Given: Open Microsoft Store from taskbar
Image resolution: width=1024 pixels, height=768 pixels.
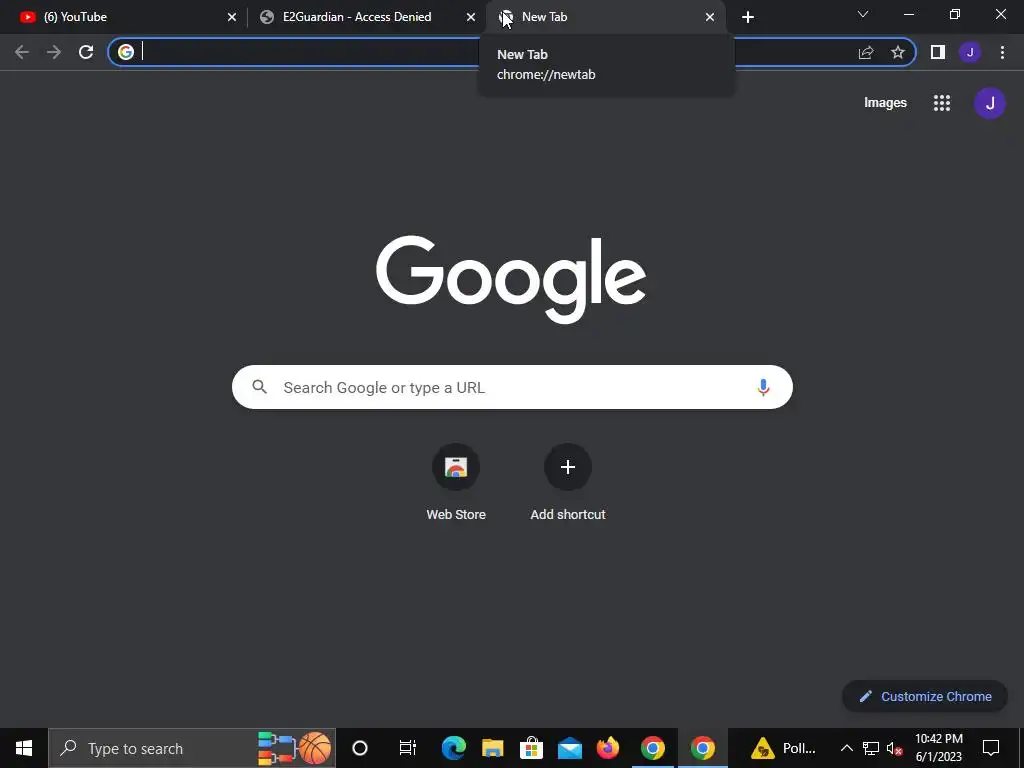Looking at the screenshot, I should tap(532, 748).
